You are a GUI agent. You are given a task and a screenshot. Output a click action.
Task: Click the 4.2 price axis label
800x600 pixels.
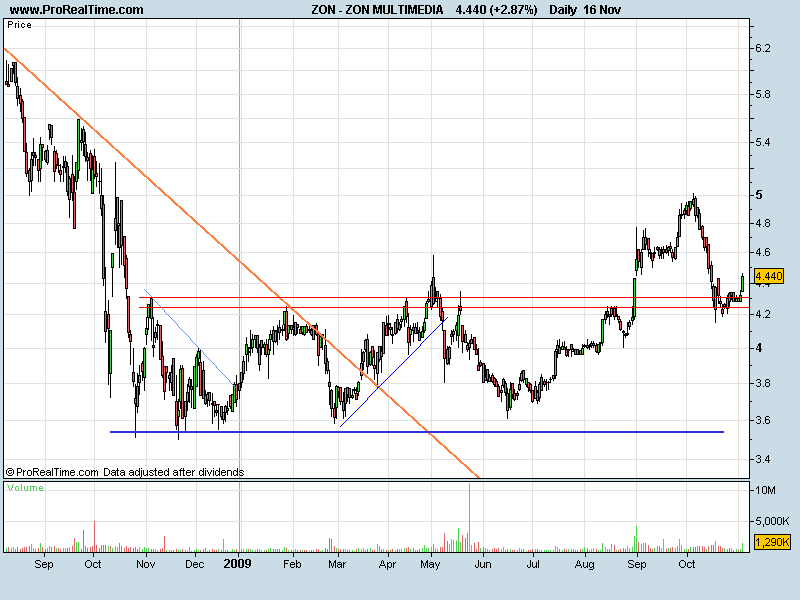[x=763, y=315]
